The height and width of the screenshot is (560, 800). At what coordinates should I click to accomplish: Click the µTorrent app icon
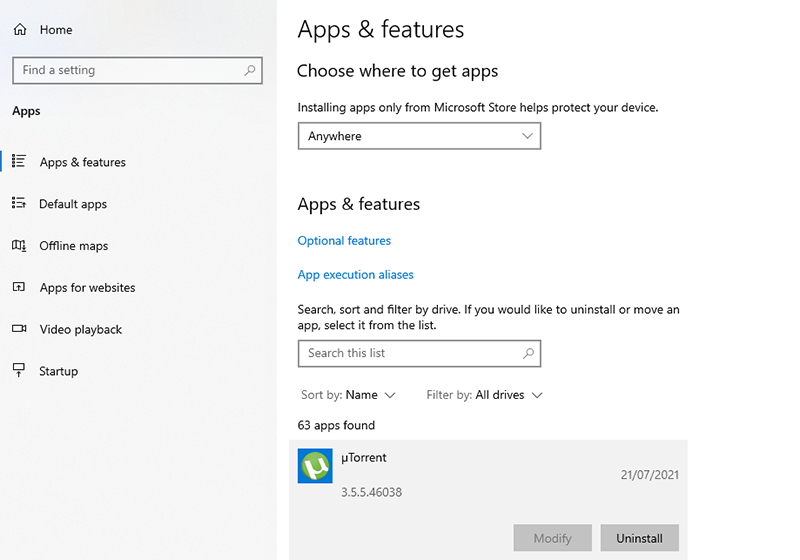click(315, 466)
